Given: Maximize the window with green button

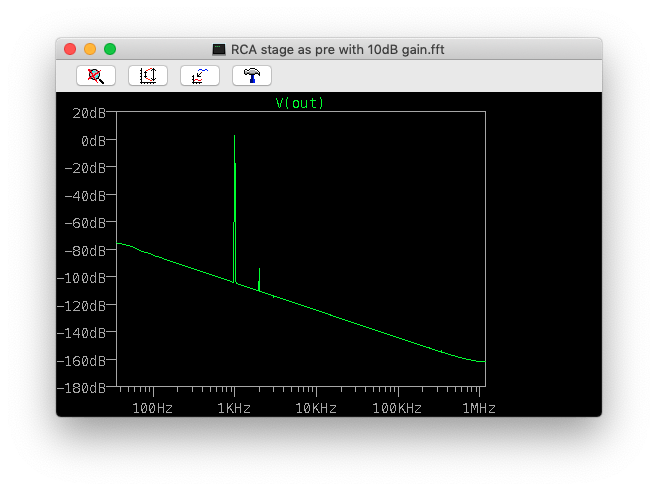Looking at the screenshot, I should click(x=110, y=49).
